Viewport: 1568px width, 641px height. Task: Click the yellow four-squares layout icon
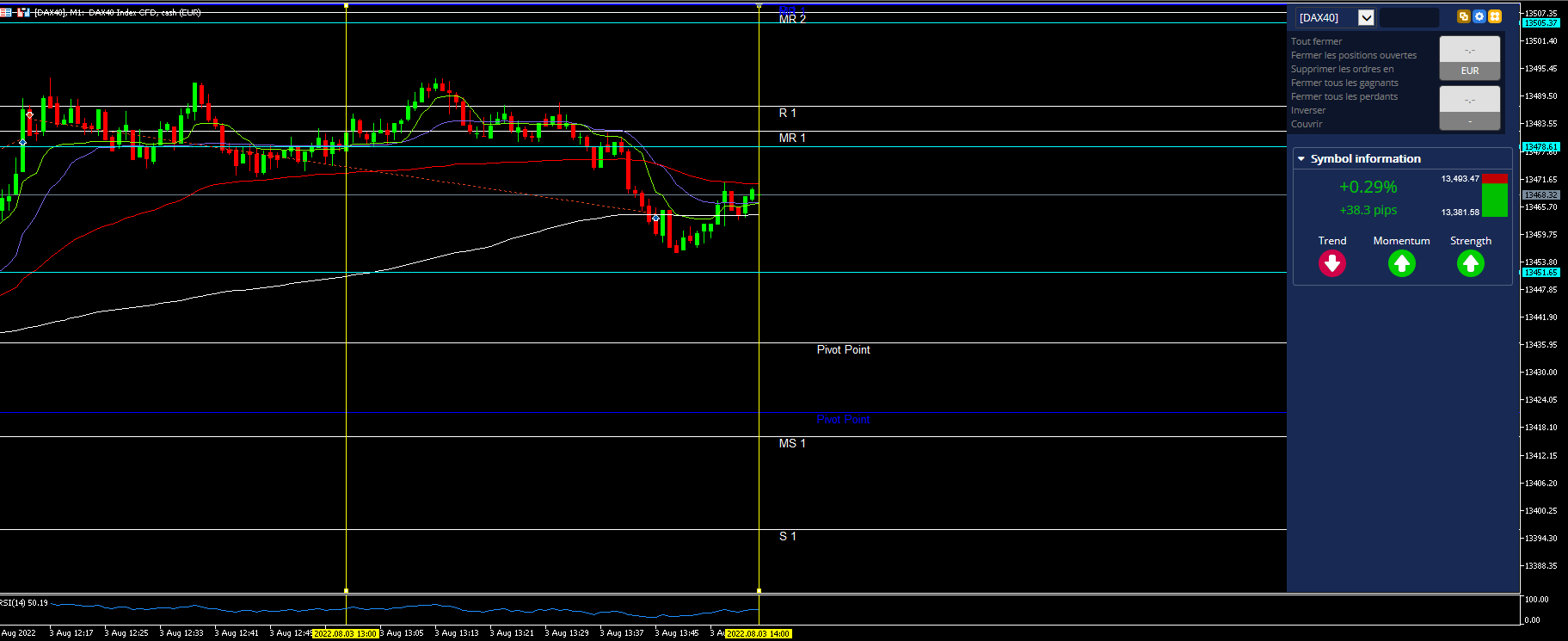click(1495, 16)
